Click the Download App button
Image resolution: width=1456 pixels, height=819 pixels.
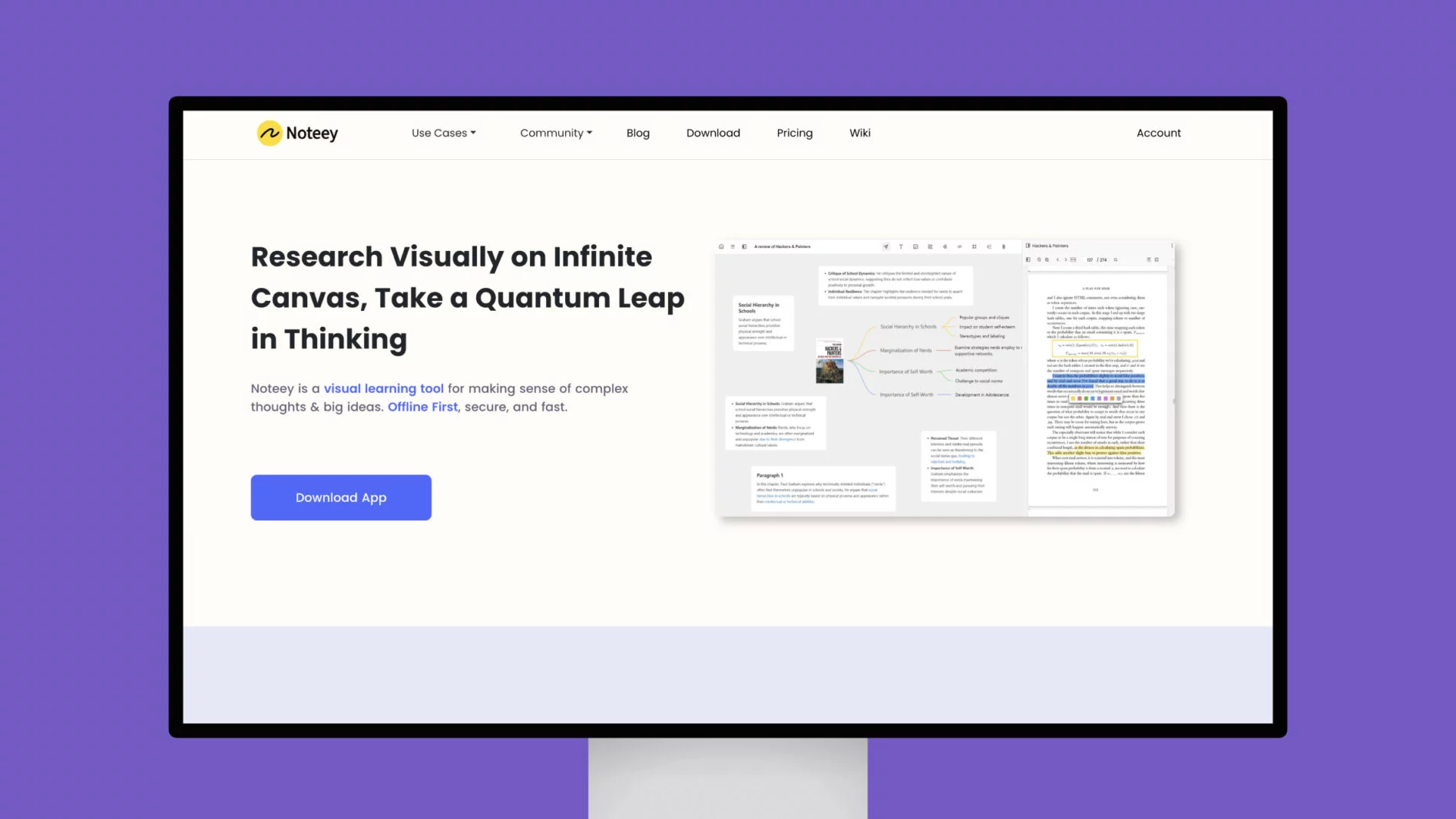pyautogui.click(x=341, y=497)
